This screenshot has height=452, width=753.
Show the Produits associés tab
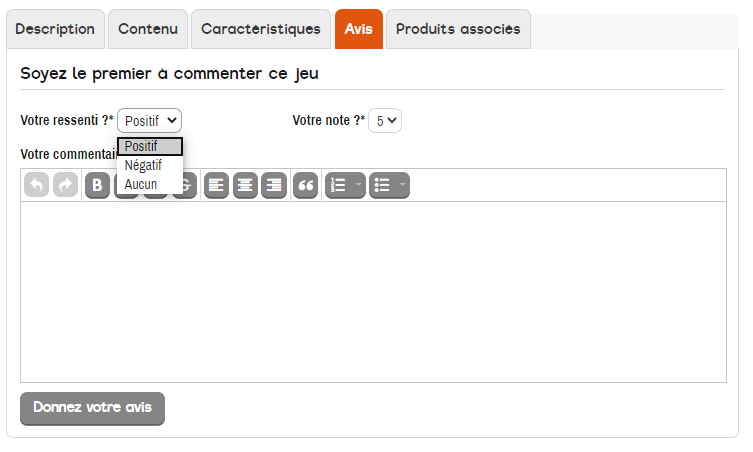point(458,29)
